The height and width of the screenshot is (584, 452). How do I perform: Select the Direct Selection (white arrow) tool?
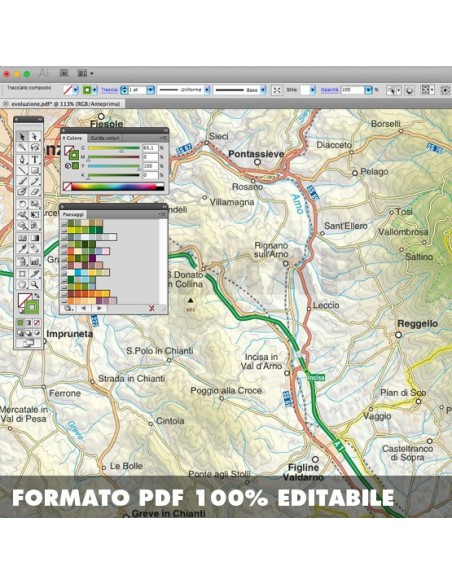click(35, 137)
